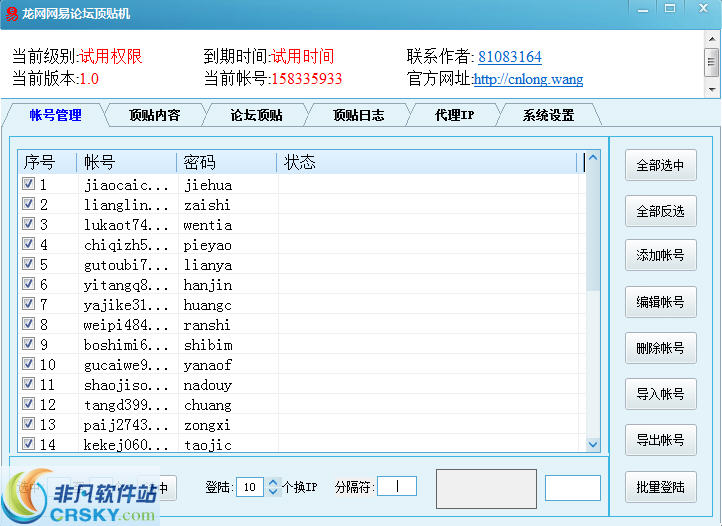
Task: Uncheck account row 9 boshimi6
Action: 28,344
